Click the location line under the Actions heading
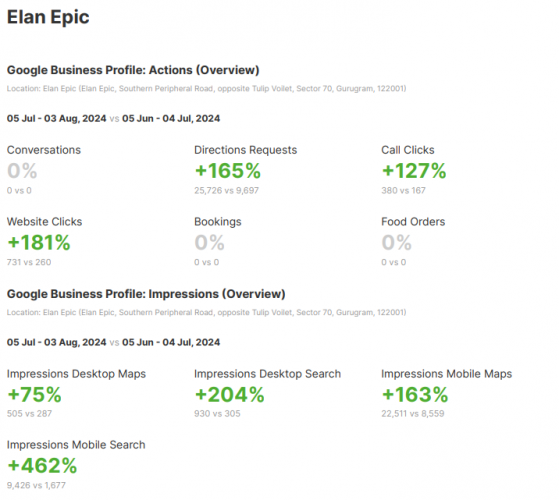The height and width of the screenshot is (500, 559). [206, 89]
